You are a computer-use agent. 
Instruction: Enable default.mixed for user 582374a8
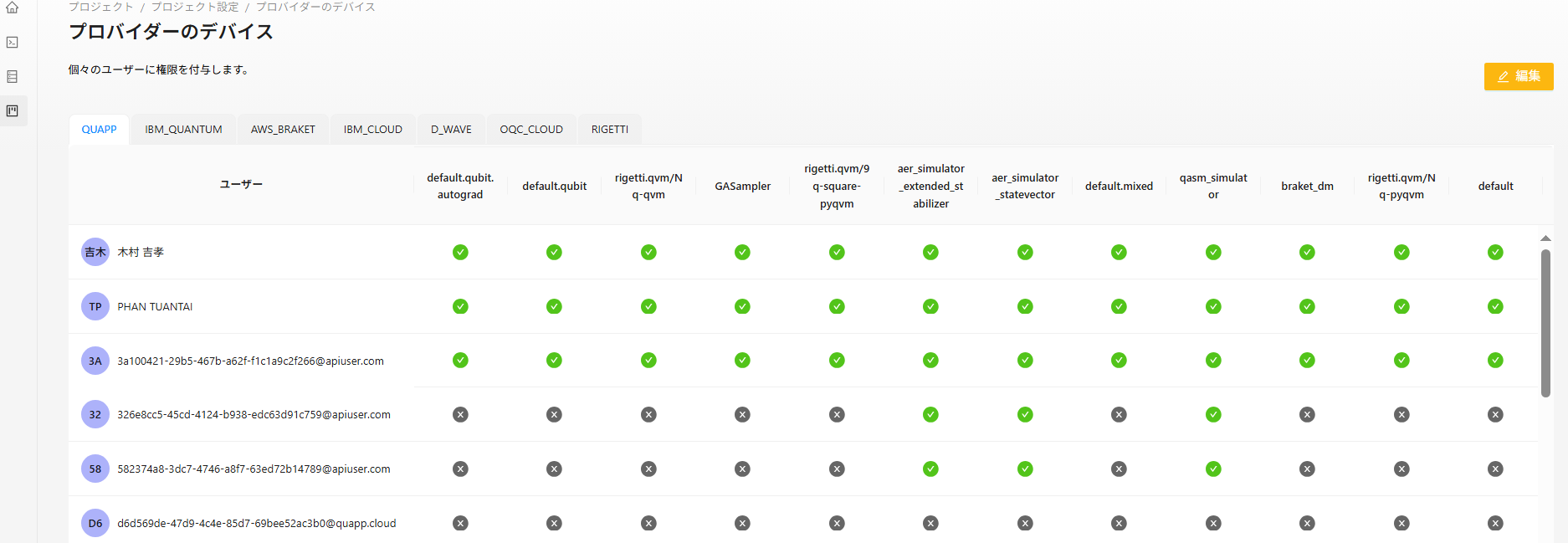pyautogui.click(x=1119, y=469)
